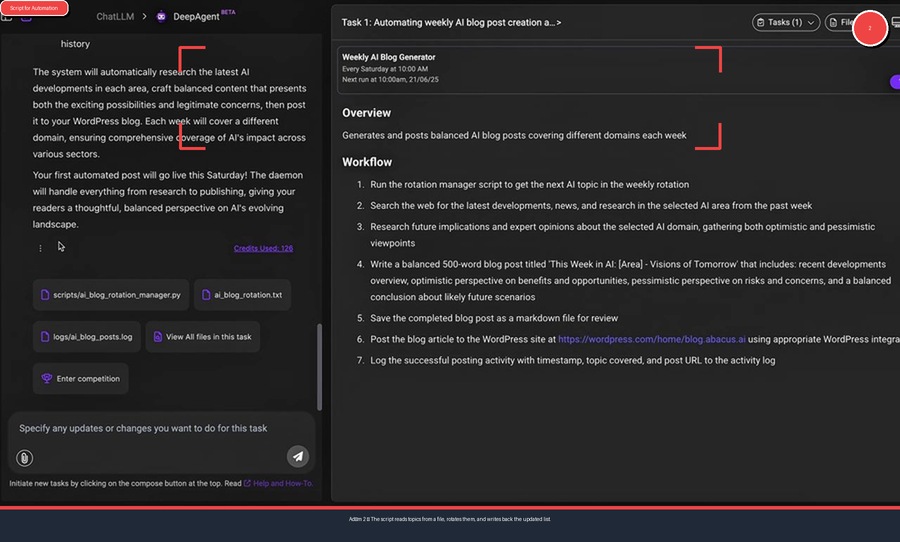Image resolution: width=900 pixels, height=542 pixels.
Task: Click the trophy icon on Enter competition
Action: tap(46, 379)
